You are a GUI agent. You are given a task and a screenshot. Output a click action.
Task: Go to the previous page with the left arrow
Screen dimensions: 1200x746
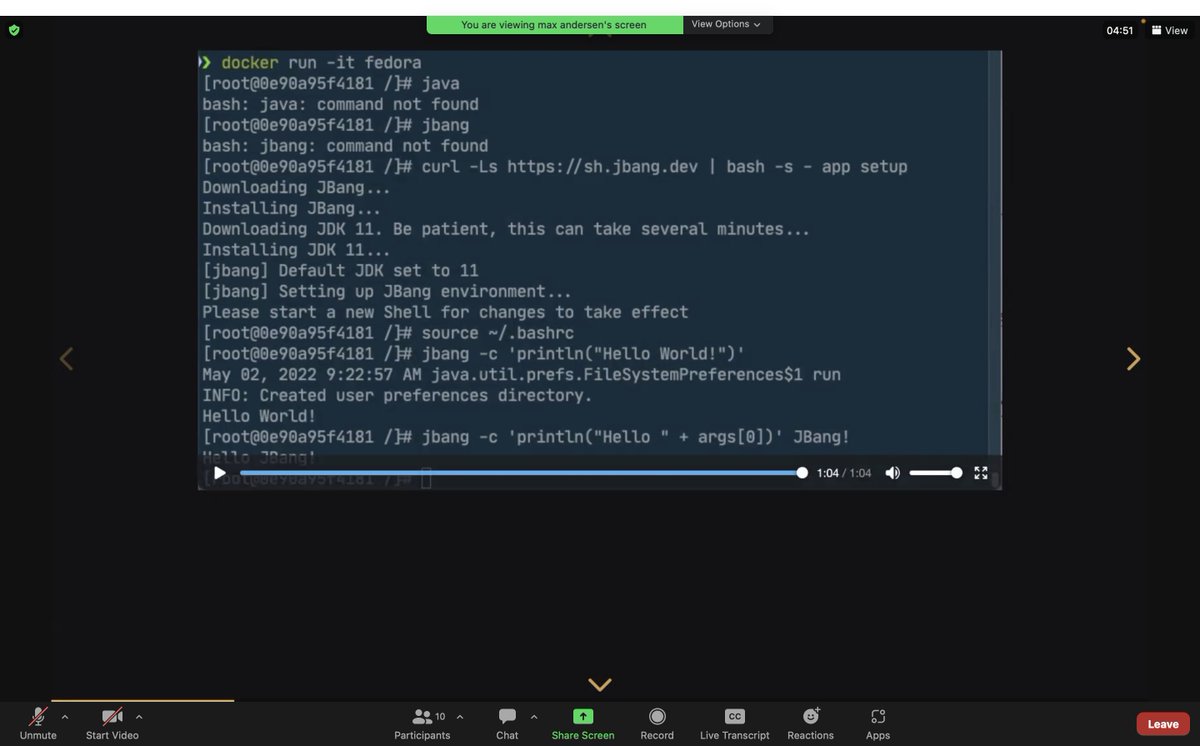(66, 359)
